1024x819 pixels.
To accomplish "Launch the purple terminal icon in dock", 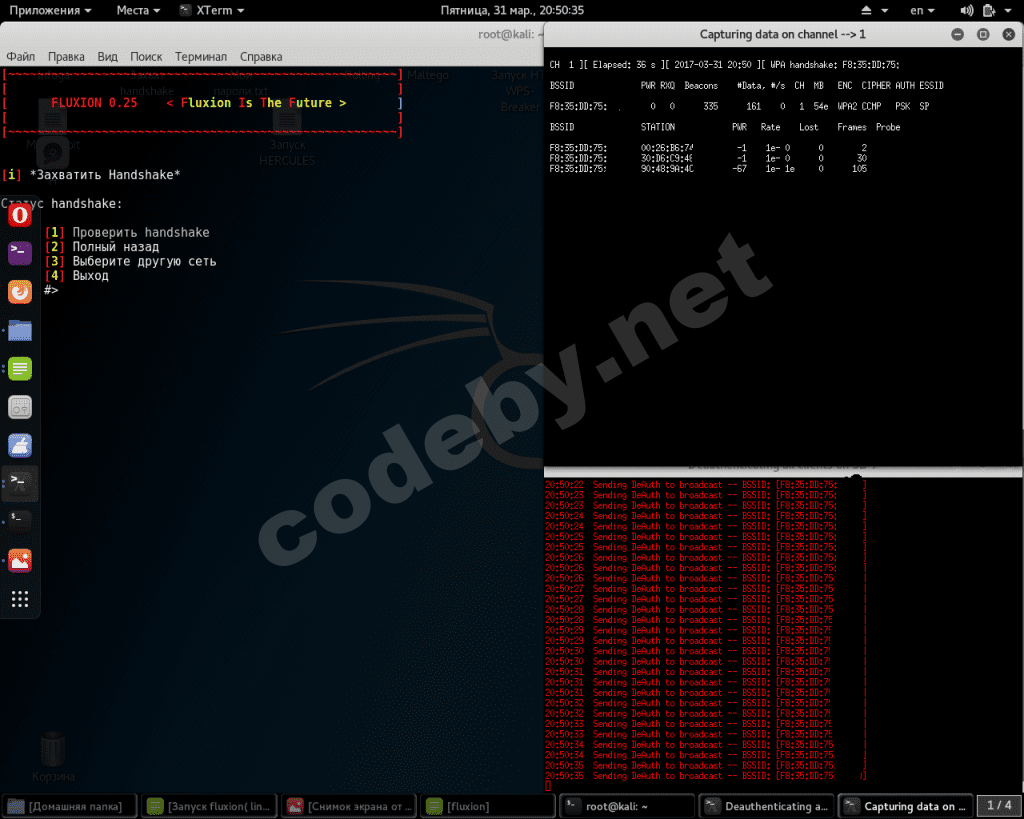I will click(x=20, y=253).
